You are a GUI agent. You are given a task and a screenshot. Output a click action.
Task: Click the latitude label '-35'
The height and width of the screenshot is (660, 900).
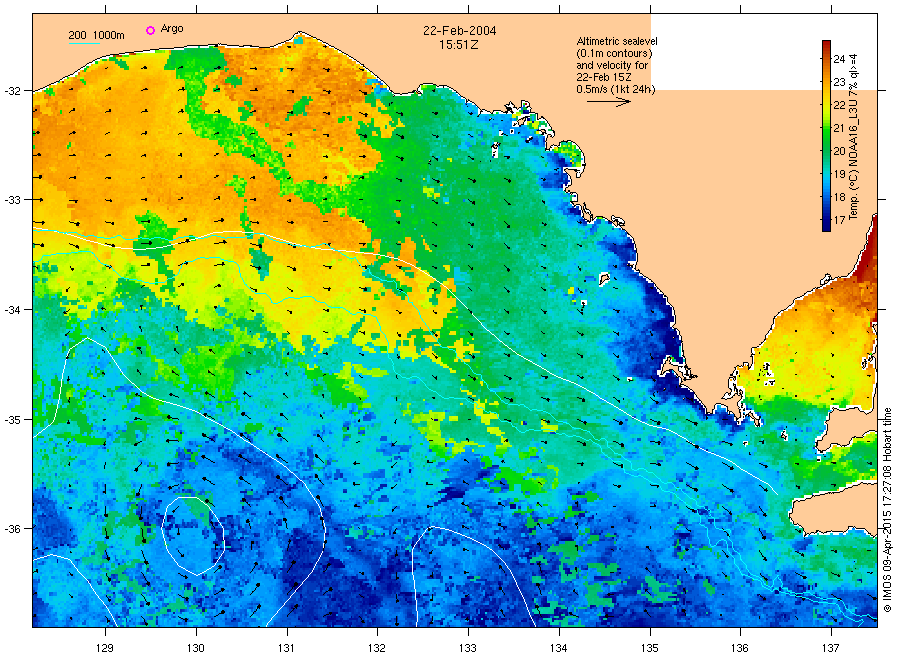[12, 420]
